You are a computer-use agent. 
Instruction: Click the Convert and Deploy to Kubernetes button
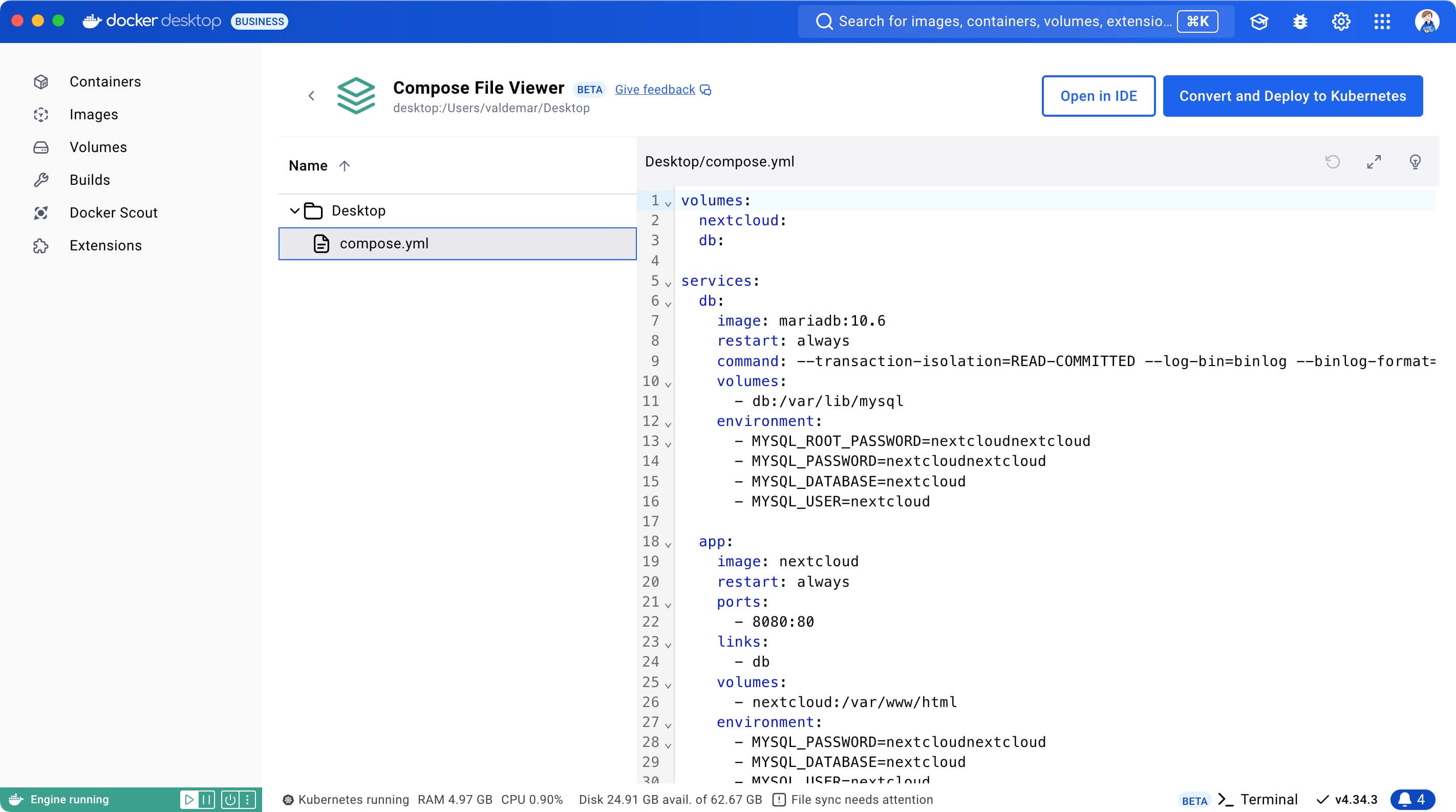tap(1292, 96)
